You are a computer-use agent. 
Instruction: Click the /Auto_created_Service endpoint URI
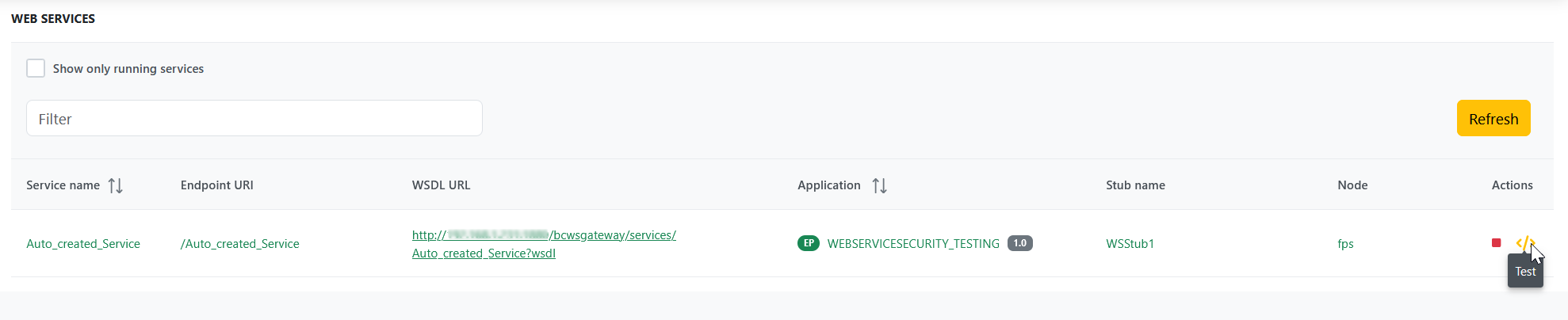pos(239,244)
